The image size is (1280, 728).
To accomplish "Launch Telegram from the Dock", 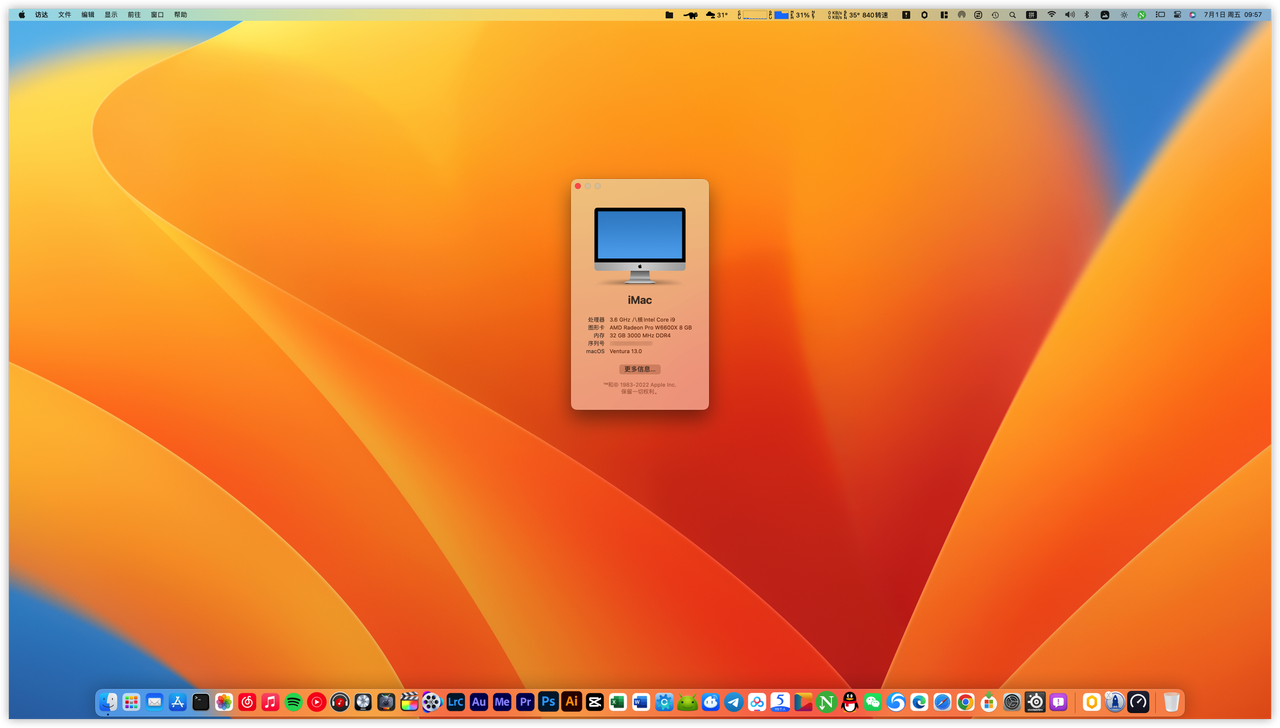I will coord(733,702).
